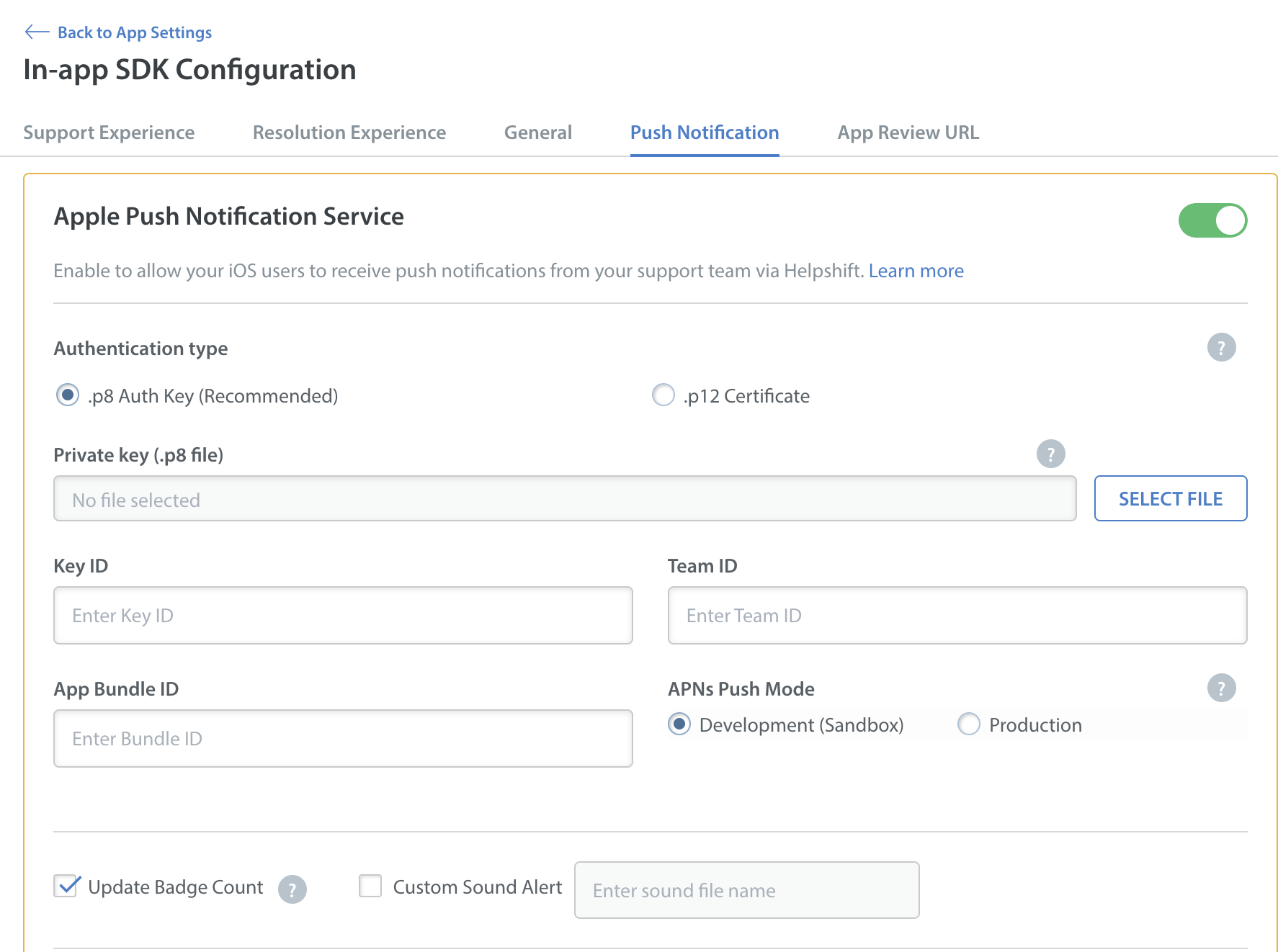Click APNs Push Mode help icon

1222,688
